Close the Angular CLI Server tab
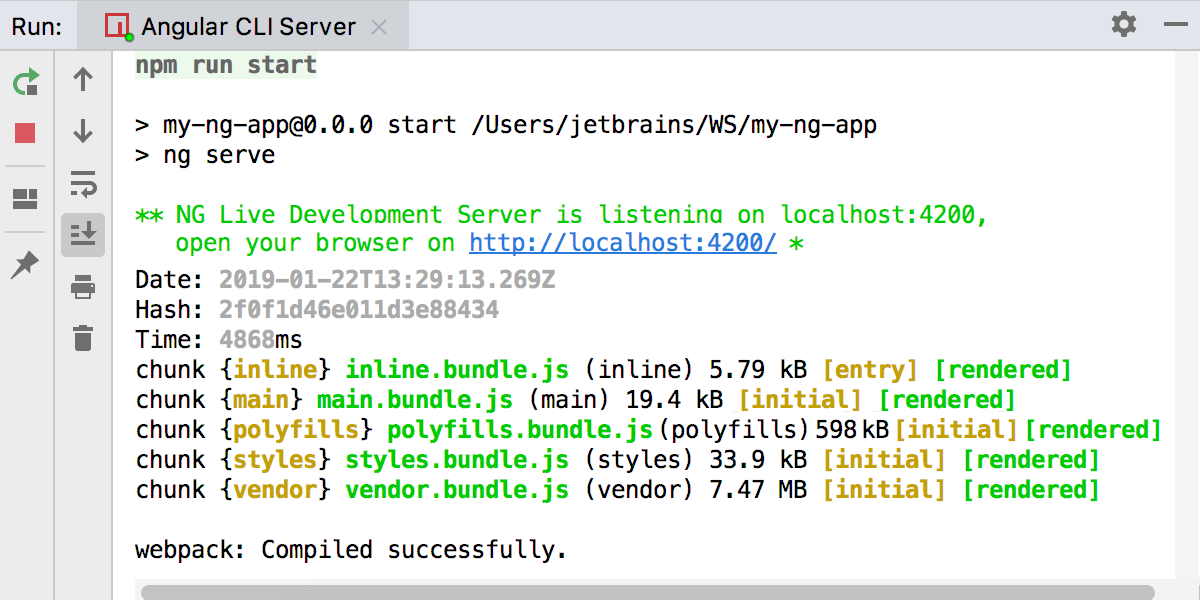The image size is (1200, 600). (x=379, y=27)
